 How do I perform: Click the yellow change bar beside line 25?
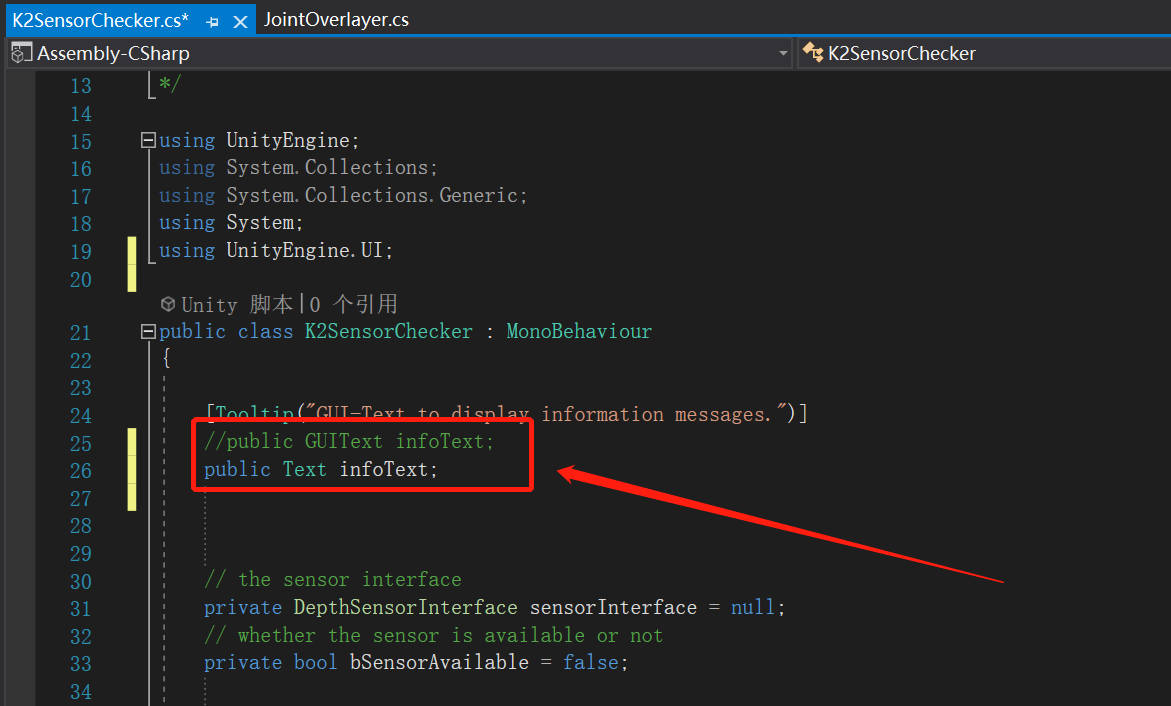[131, 441]
